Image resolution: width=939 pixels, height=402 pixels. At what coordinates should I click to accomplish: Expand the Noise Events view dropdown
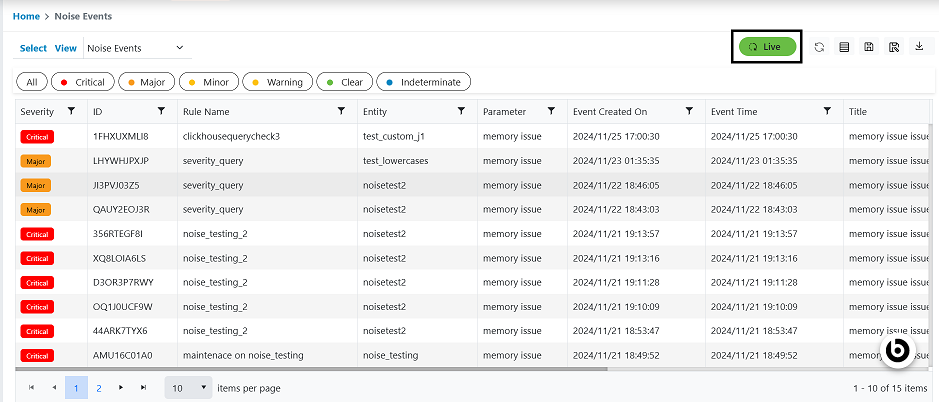[136, 48]
